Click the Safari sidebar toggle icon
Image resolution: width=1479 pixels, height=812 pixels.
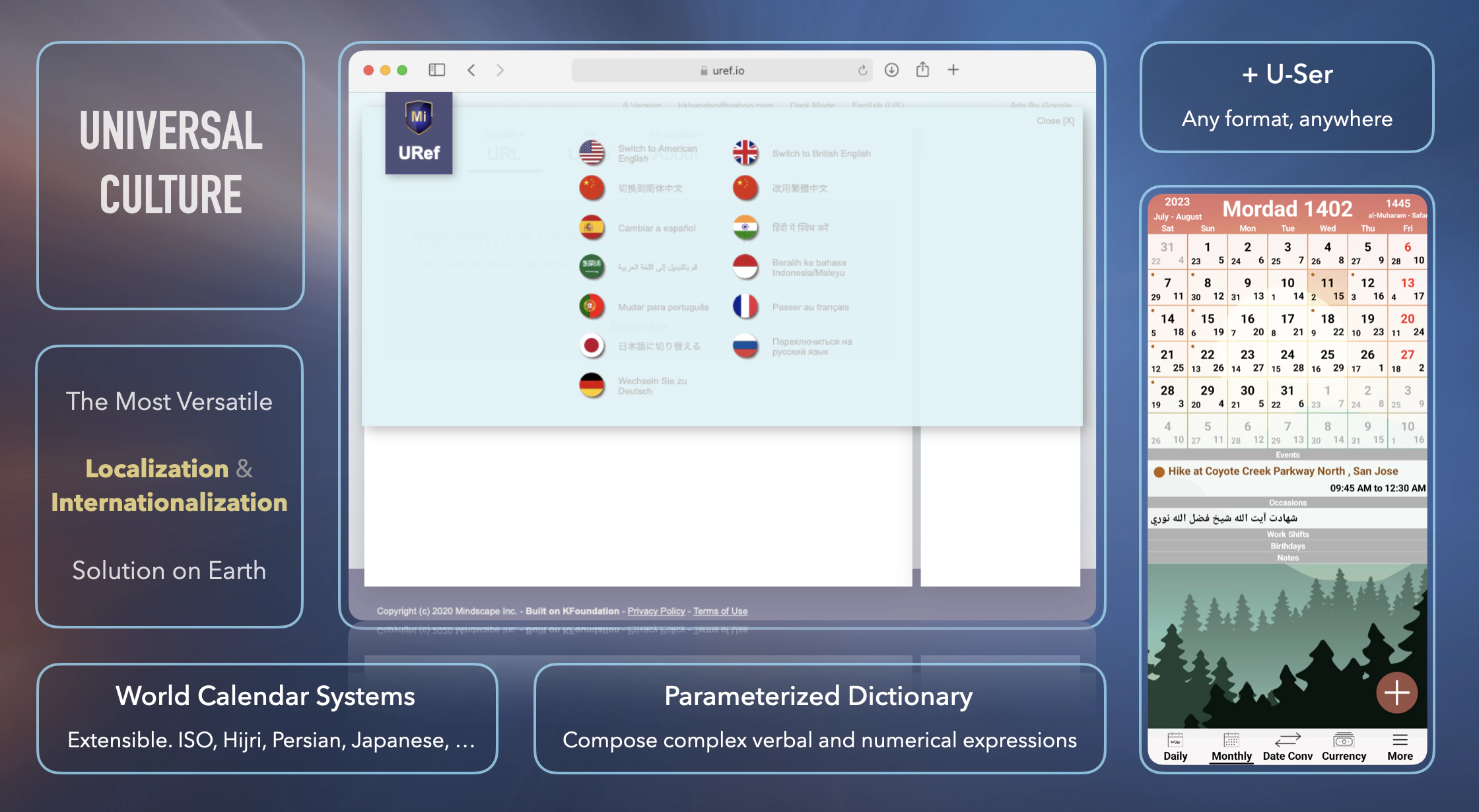coord(437,70)
